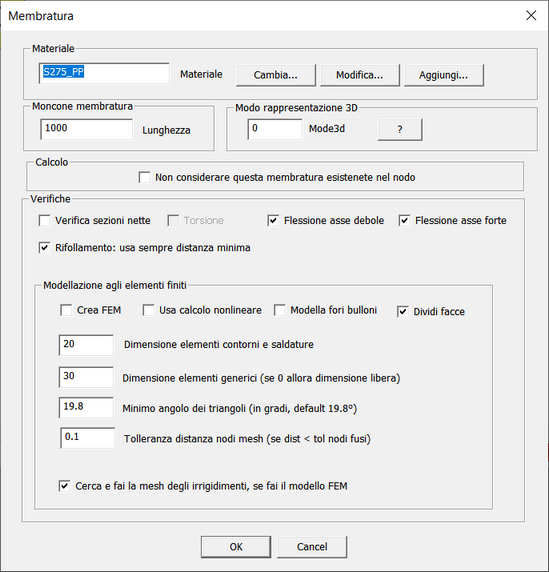Screen dimensions: 549x572
Task: Click the Lunghezza moncone input field
Action: (x=86, y=129)
